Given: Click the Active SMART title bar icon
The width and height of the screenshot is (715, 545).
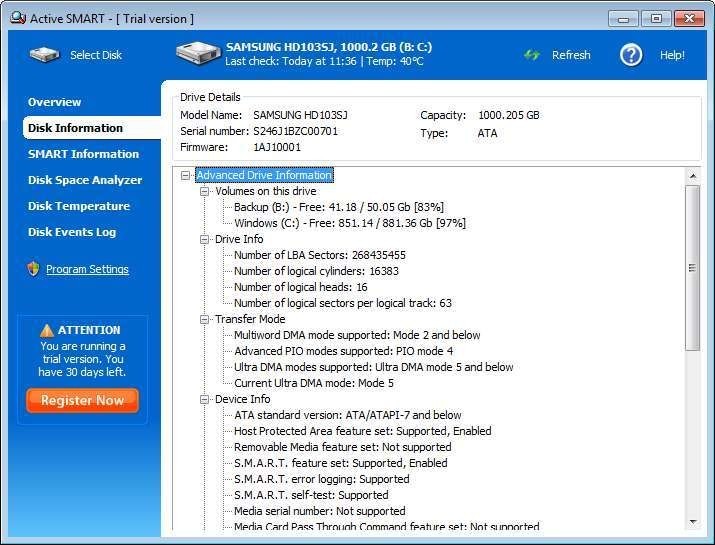Looking at the screenshot, I should click(x=18, y=18).
